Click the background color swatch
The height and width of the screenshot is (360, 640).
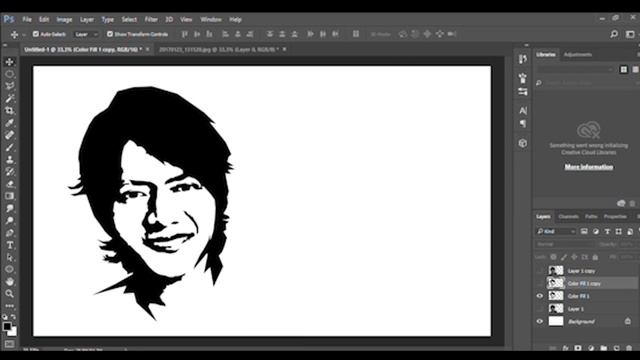pos(14,332)
